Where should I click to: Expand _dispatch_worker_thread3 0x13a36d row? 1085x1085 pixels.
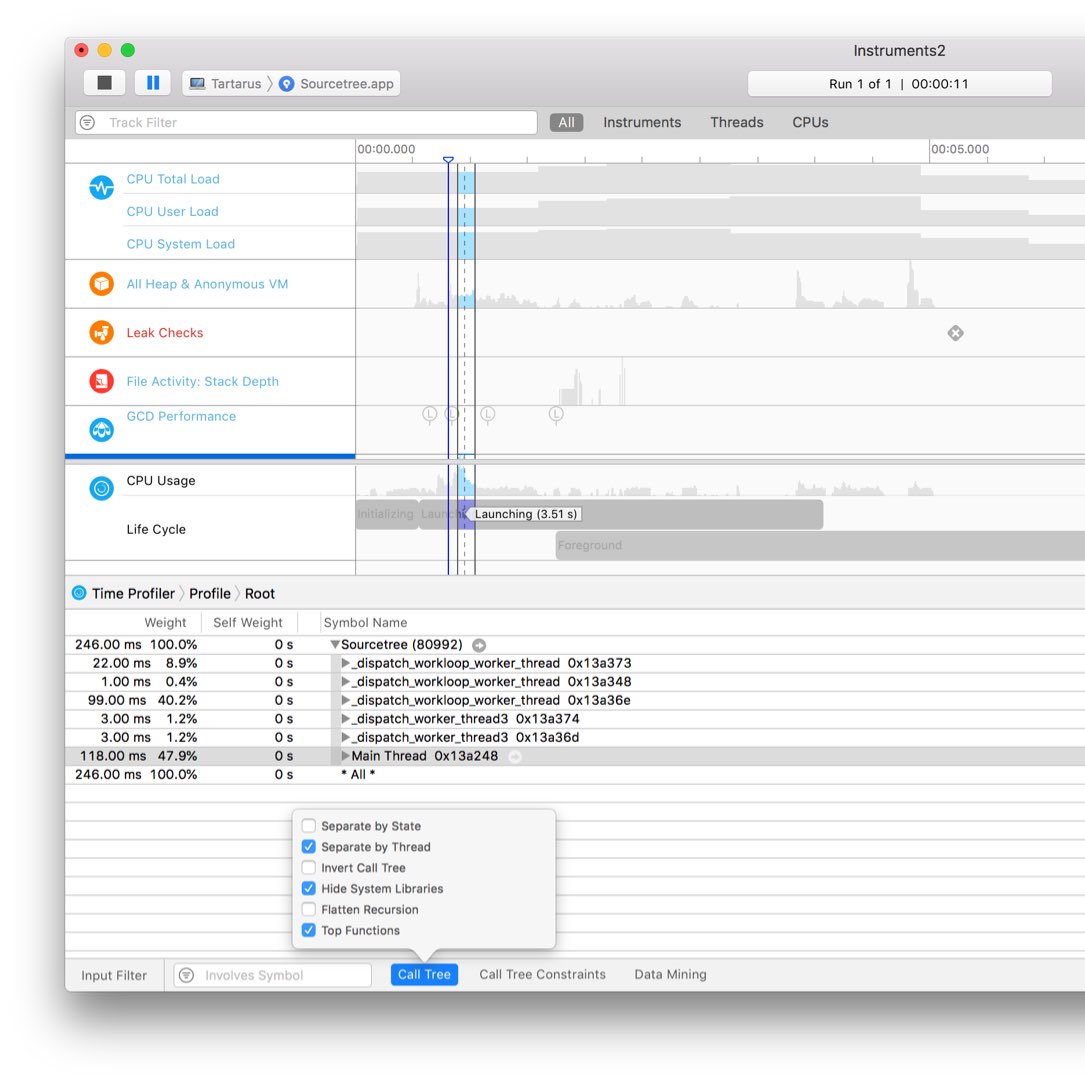click(345, 738)
